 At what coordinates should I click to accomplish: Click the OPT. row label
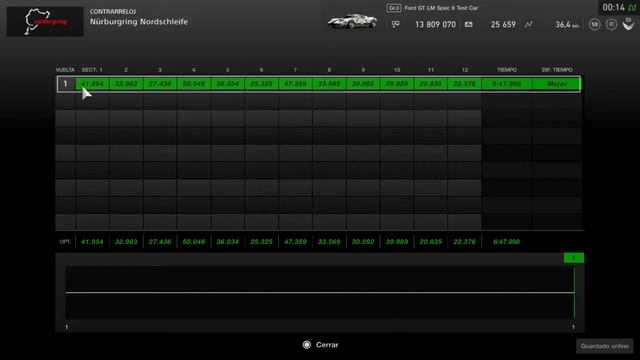65,242
